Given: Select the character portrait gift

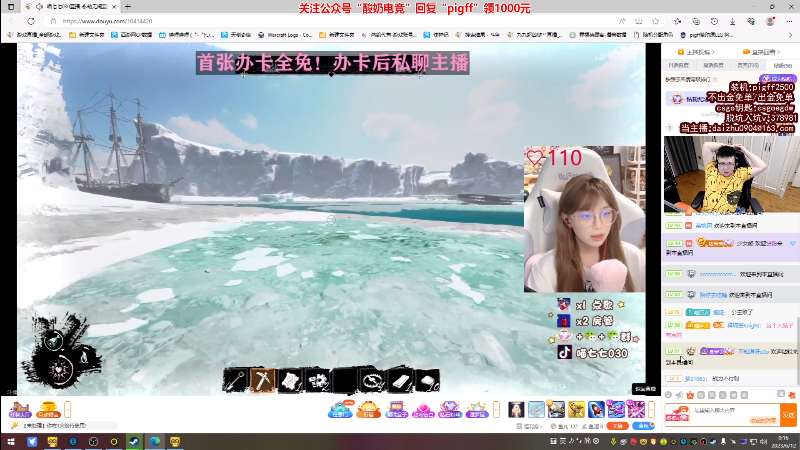Looking at the screenshot, I should click(x=516, y=409).
